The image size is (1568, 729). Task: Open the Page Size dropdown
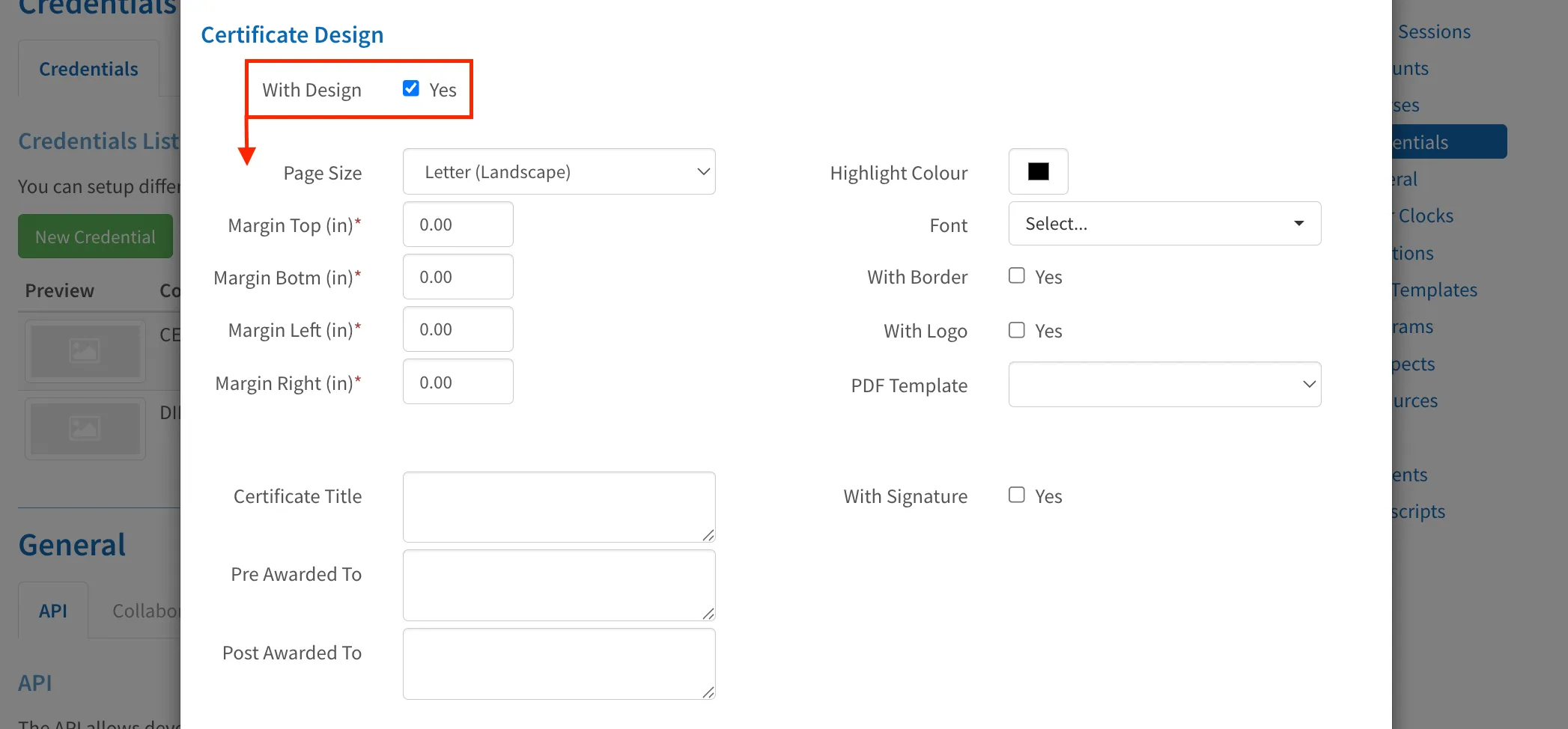point(559,171)
